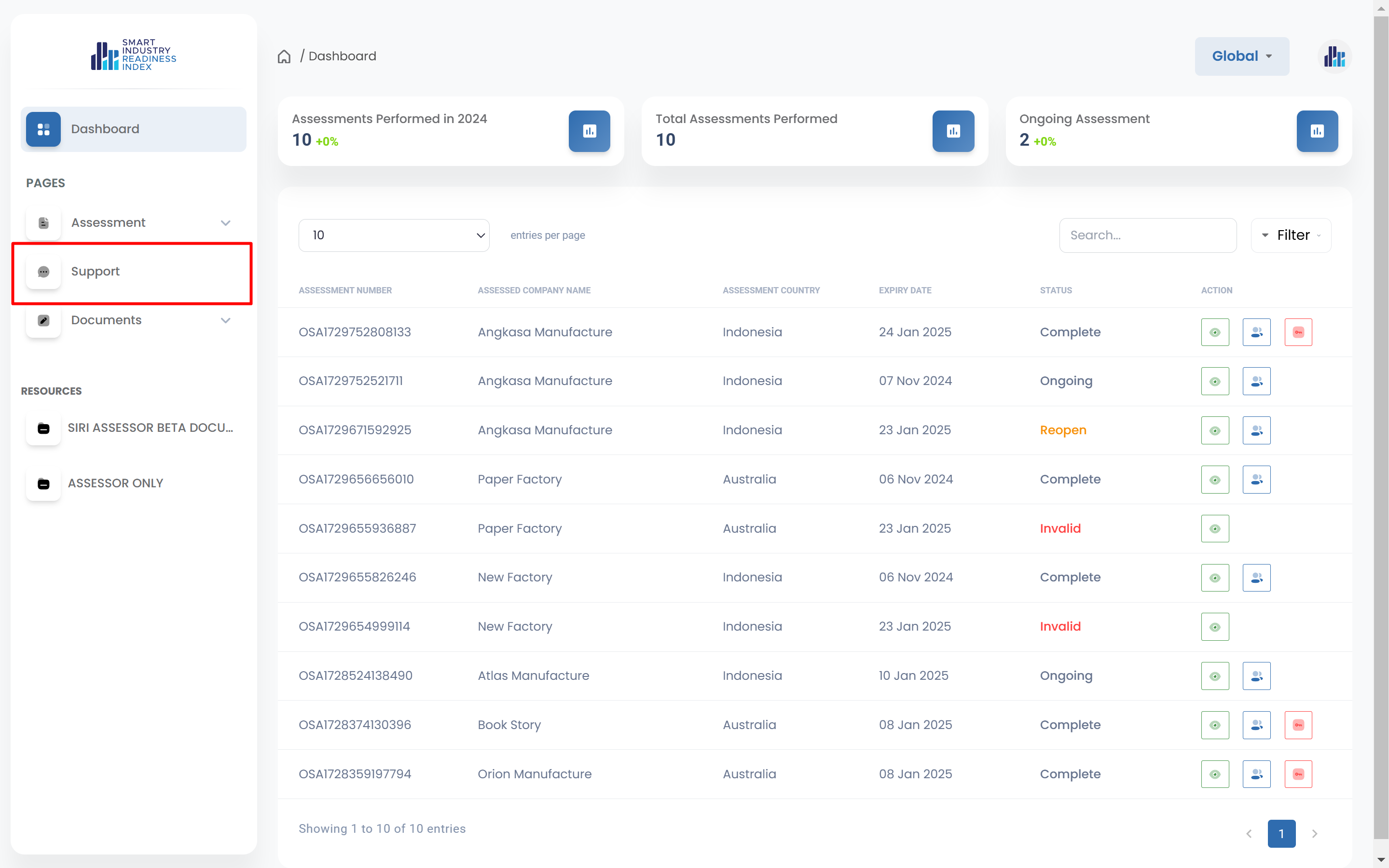Click chart icon on Ongoing Assessment card
This screenshot has height=868, width=1389.
(1317, 131)
